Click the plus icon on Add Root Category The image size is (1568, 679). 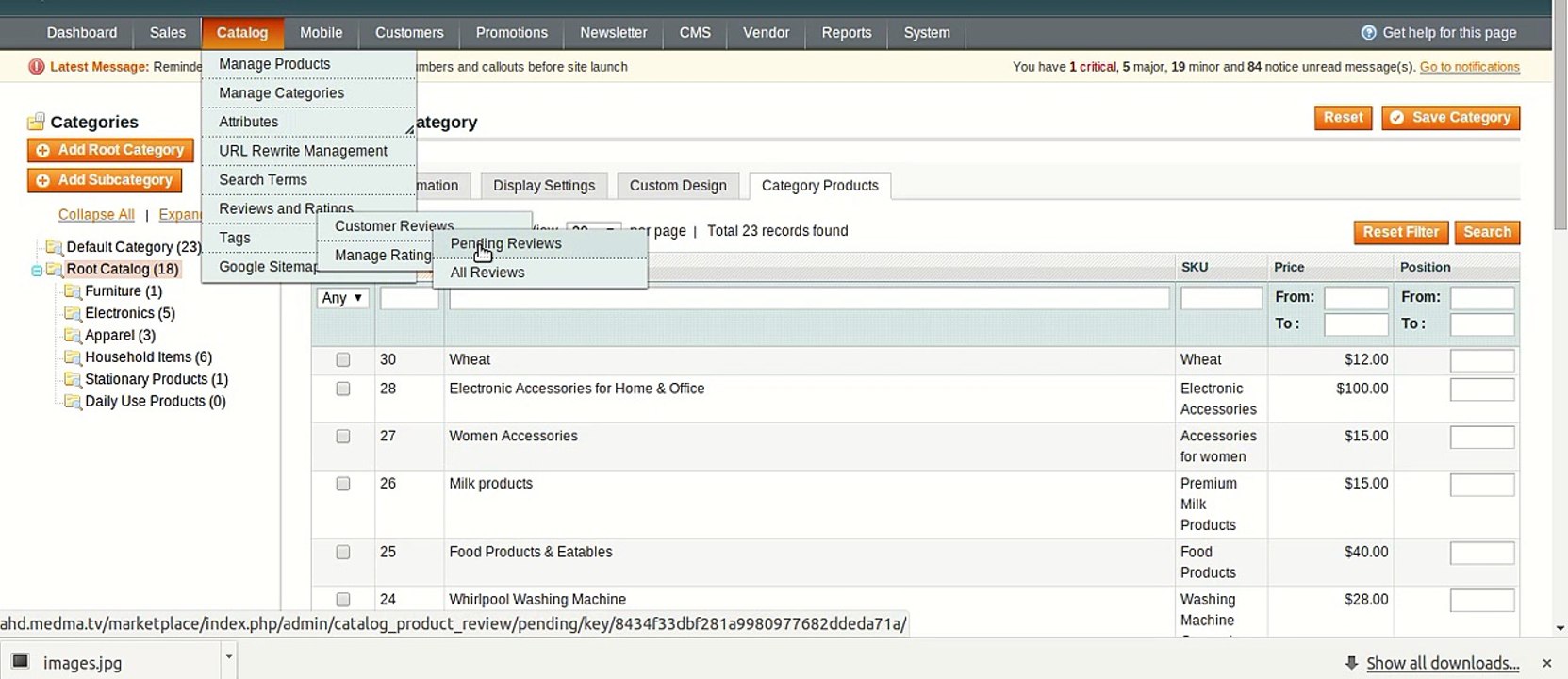click(x=42, y=151)
